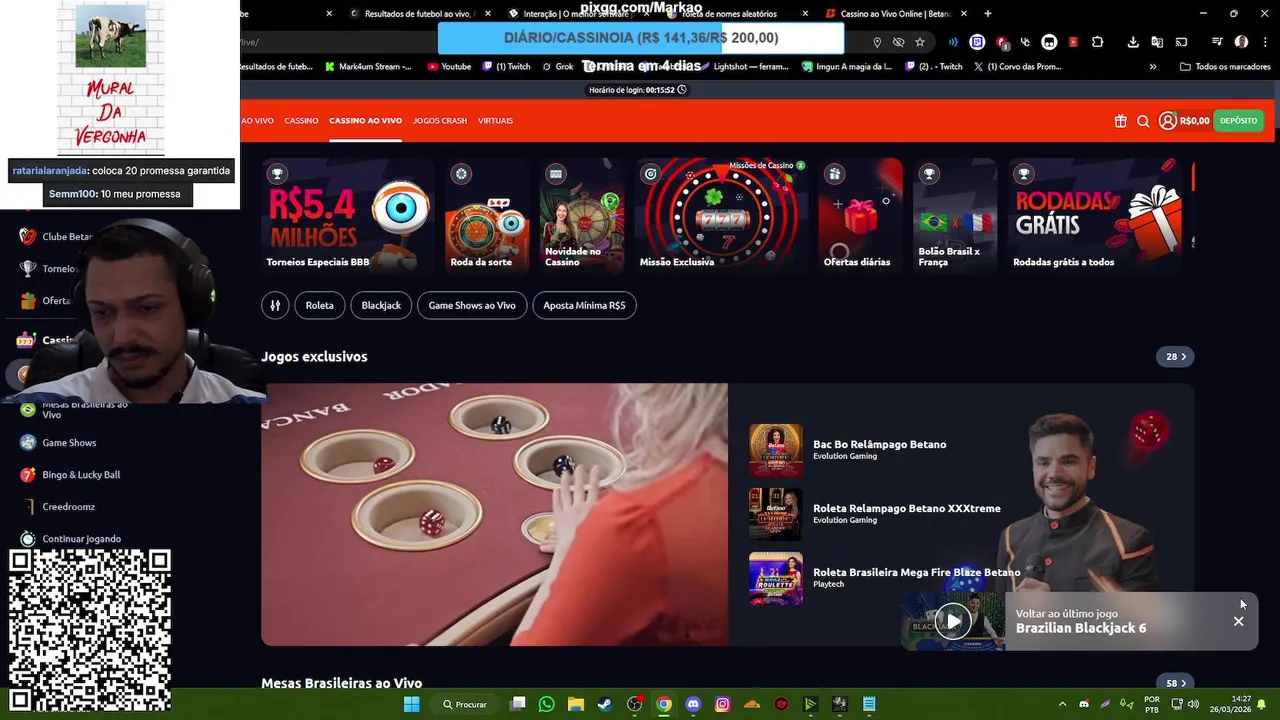
Task: Open the R$0,00 account balance
Action: [1195, 121]
